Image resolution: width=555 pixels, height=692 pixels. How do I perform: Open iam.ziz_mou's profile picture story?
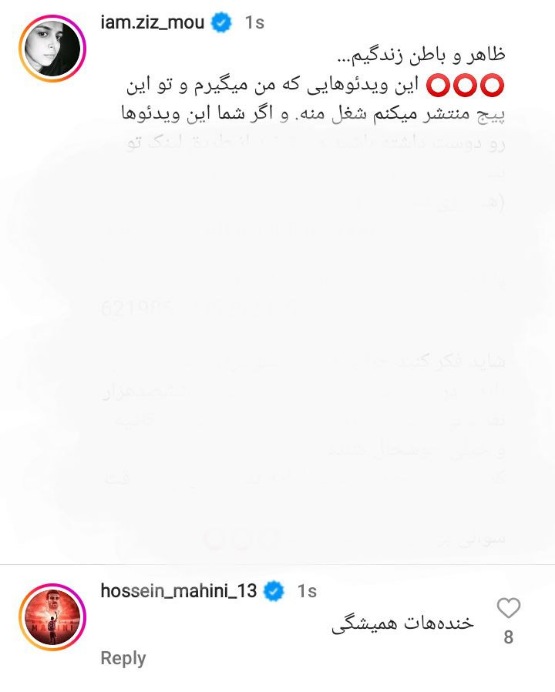point(52,48)
